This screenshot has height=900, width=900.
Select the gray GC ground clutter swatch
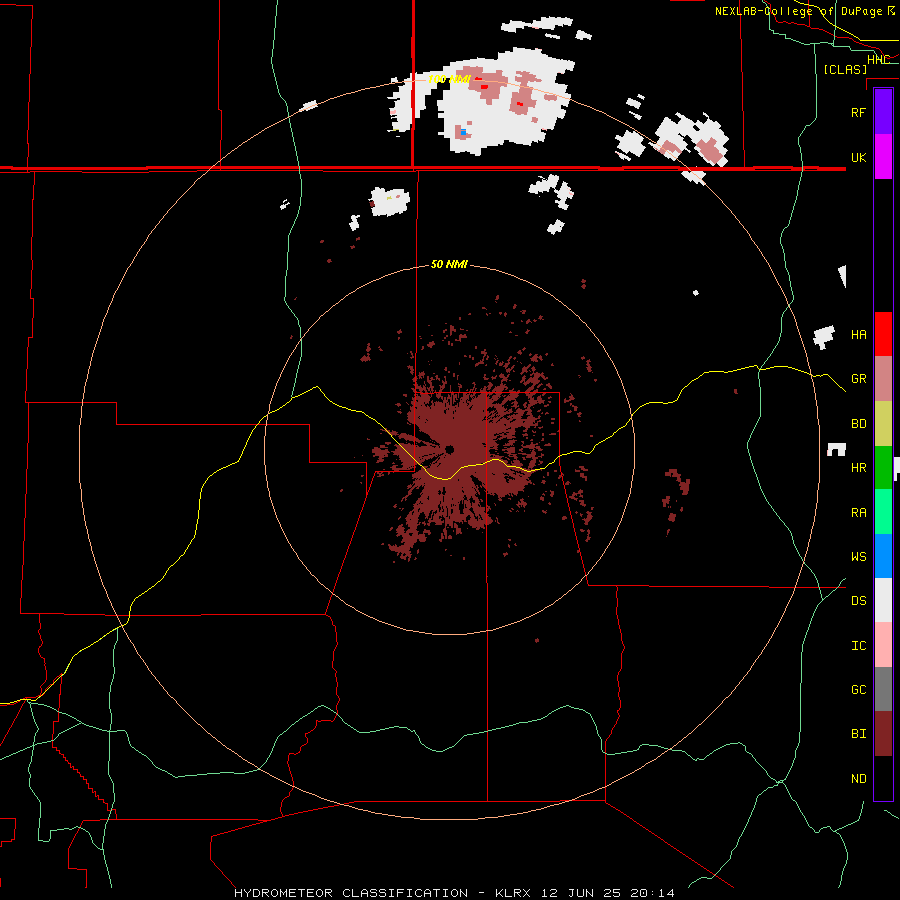coord(883,689)
